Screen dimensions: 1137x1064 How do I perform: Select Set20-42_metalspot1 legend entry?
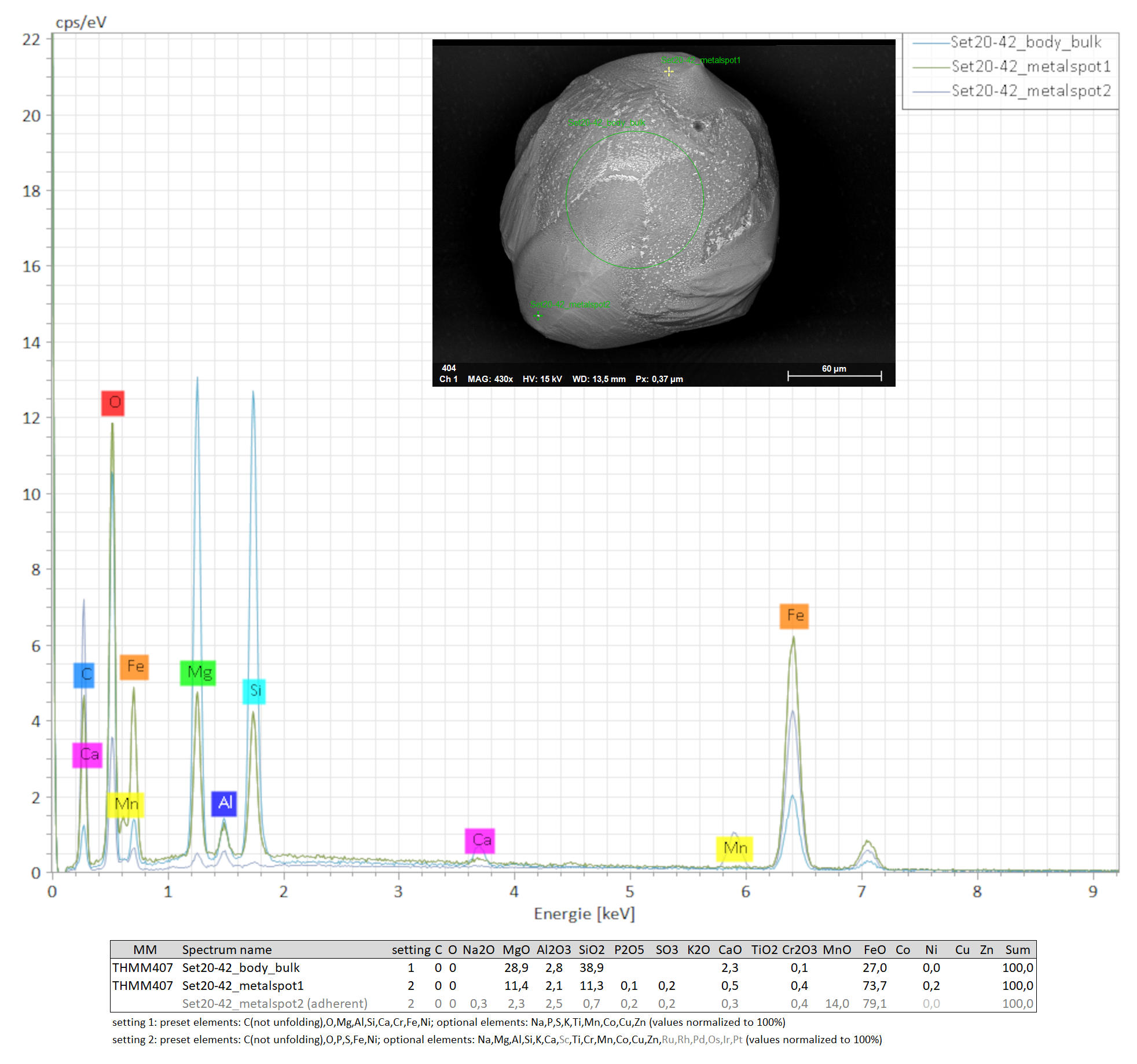(1030, 67)
